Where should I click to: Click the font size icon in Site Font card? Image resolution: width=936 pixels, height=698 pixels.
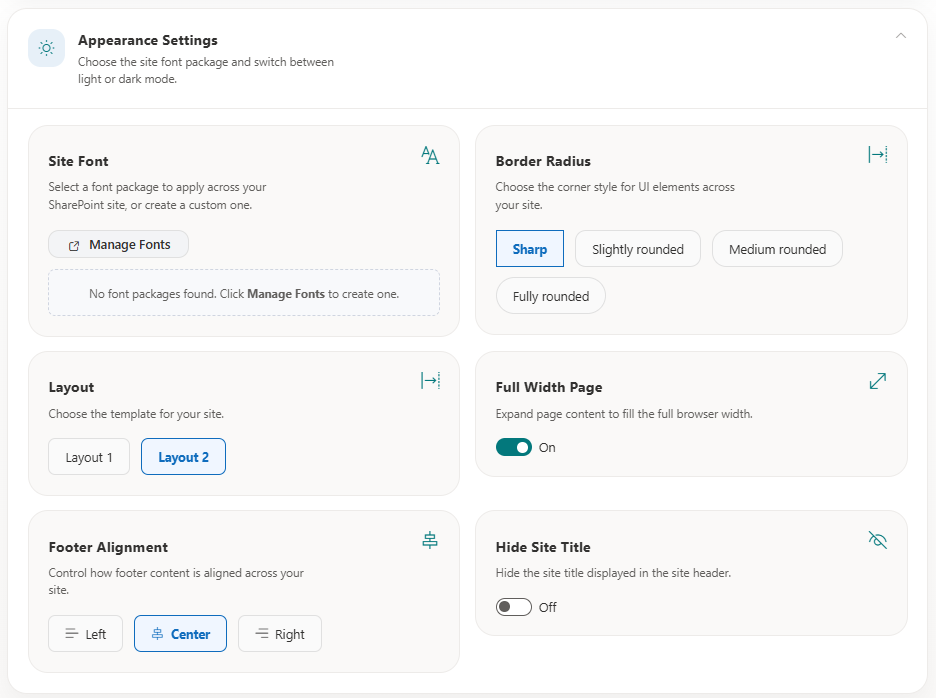pyautogui.click(x=430, y=155)
